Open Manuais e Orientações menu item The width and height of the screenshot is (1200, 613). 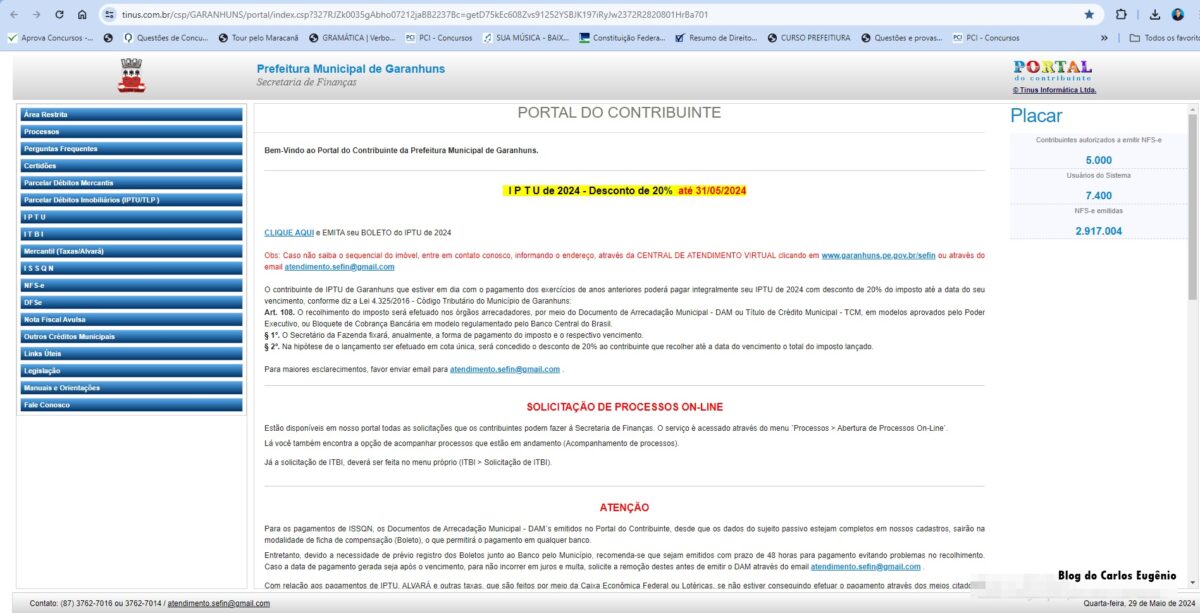tap(132, 388)
